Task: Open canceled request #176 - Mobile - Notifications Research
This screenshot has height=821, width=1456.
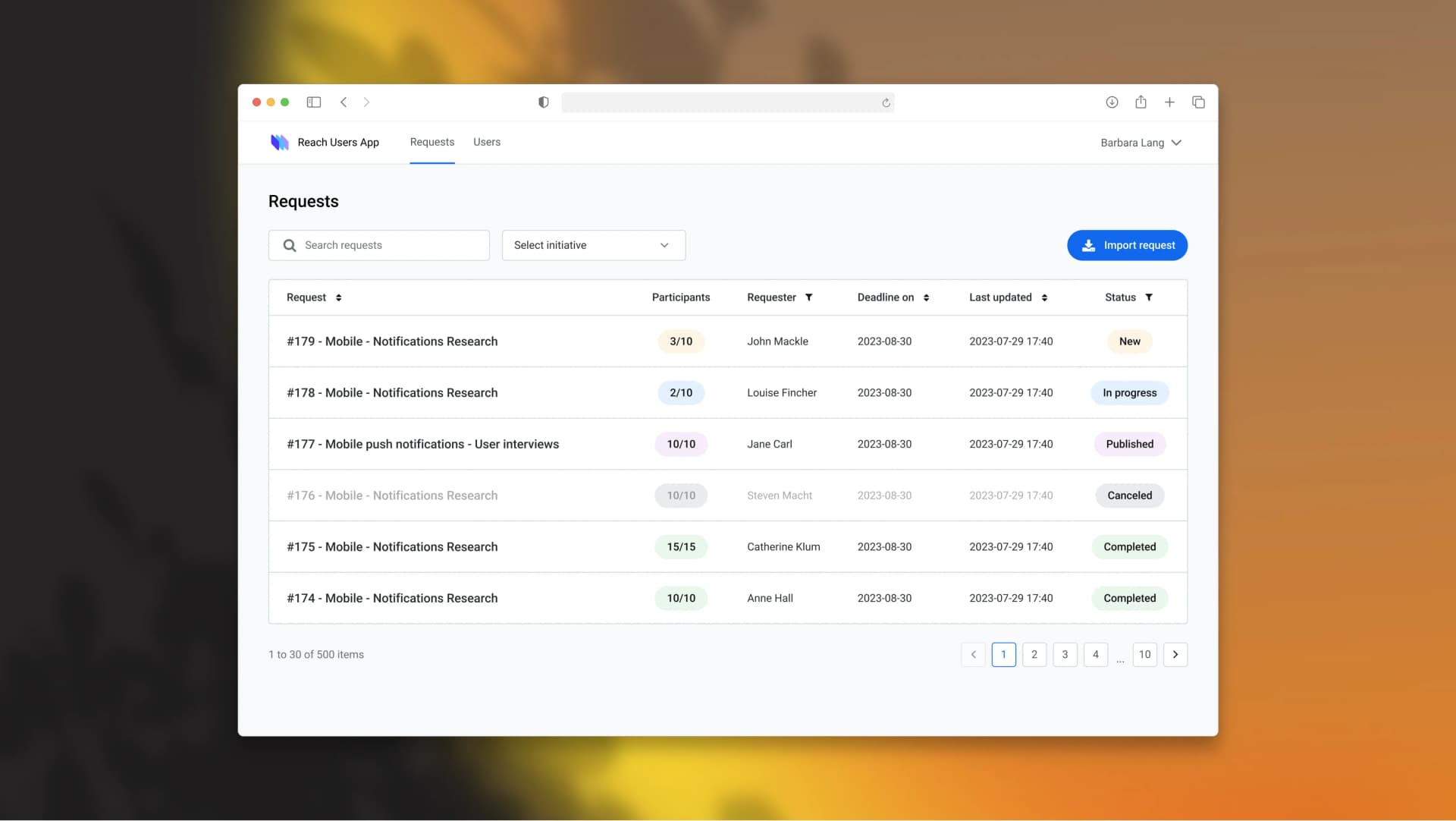Action: [392, 496]
